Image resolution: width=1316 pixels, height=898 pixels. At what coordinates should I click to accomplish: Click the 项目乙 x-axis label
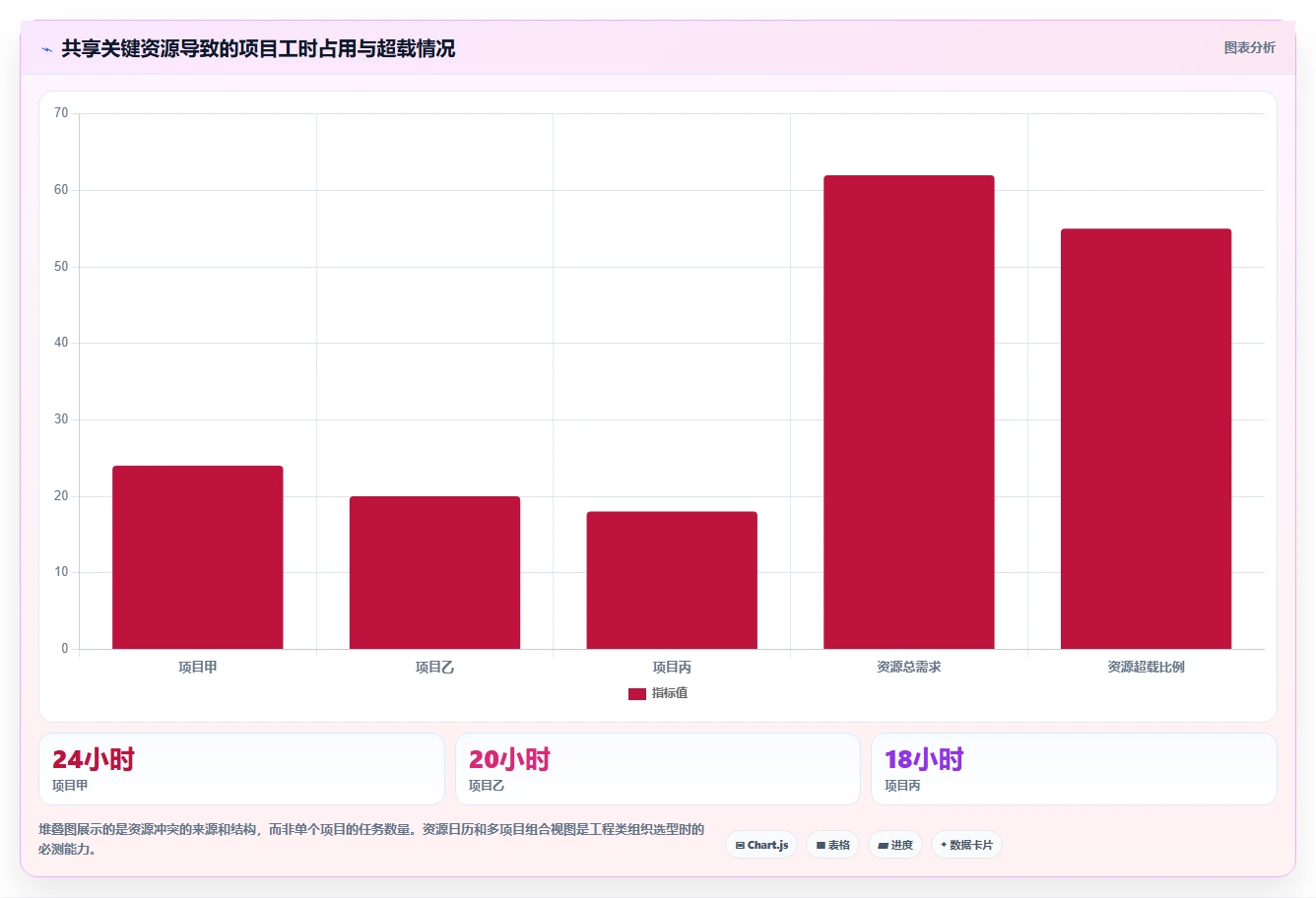coord(434,668)
